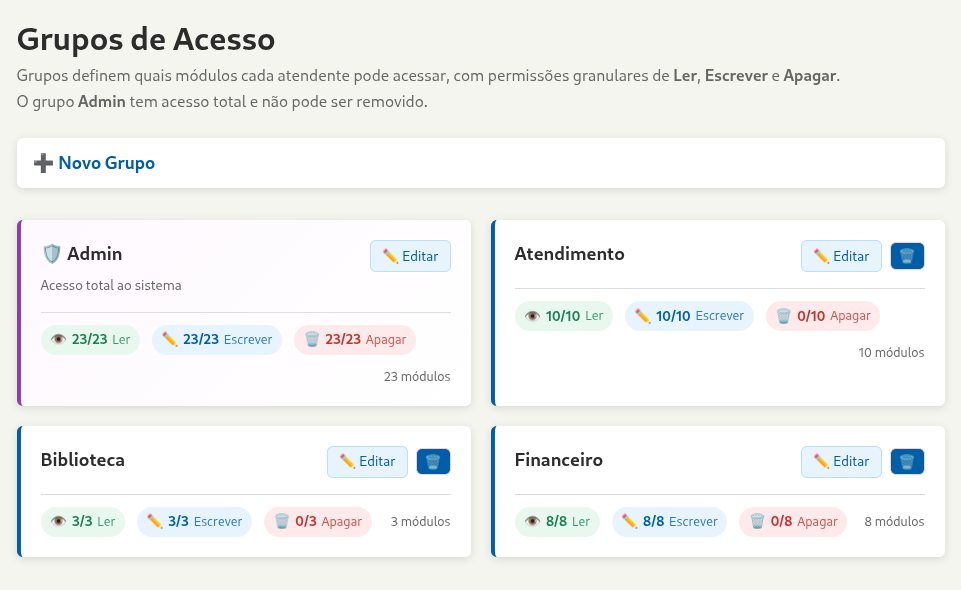The width and height of the screenshot is (961, 590).
Task: Click the 8/8 Escrever badge on Financeiro
Action: point(668,521)
